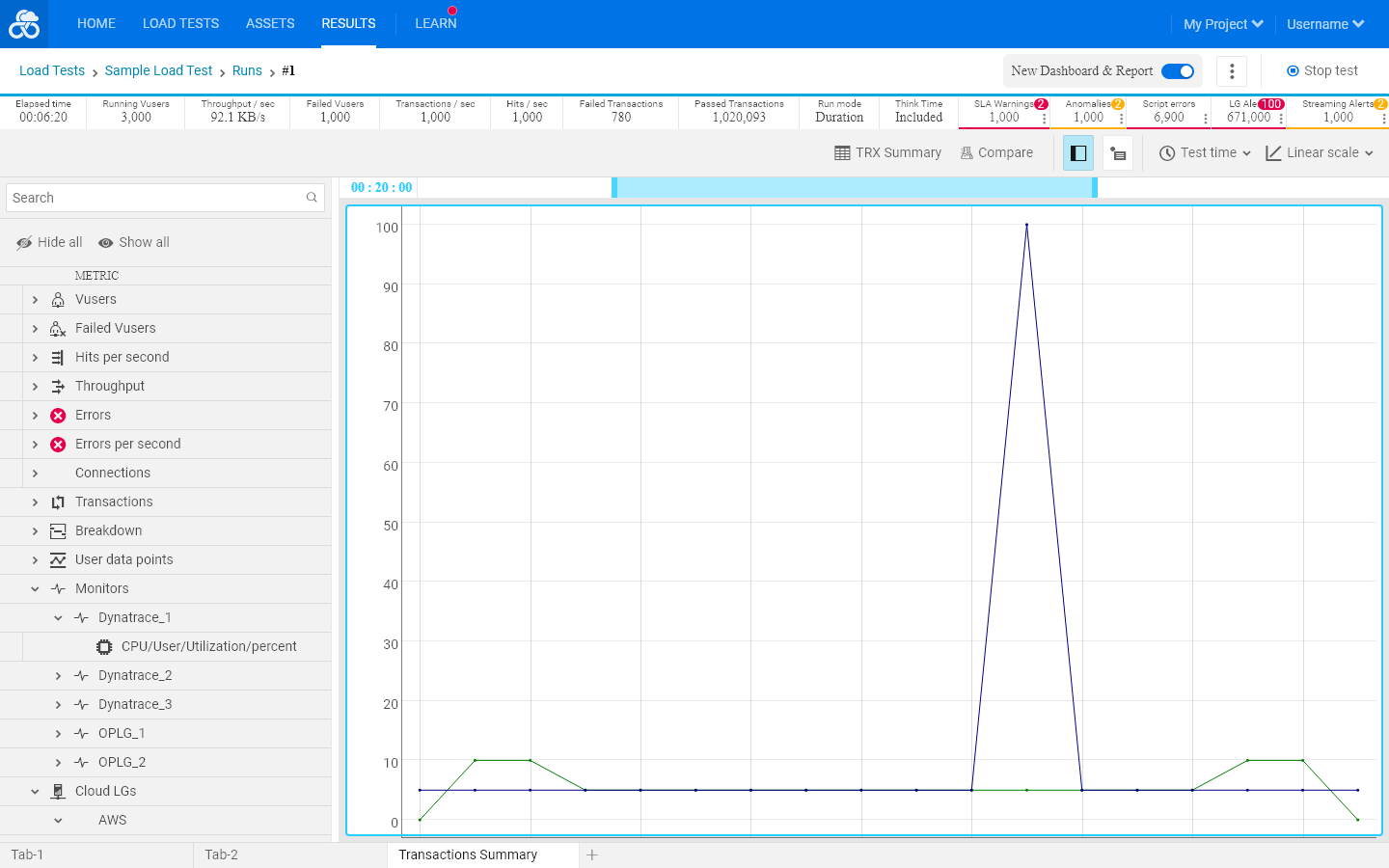The image size is (1389, 868).
Task: Toggle the side panel layout icon
Action: coord(1078,153)
